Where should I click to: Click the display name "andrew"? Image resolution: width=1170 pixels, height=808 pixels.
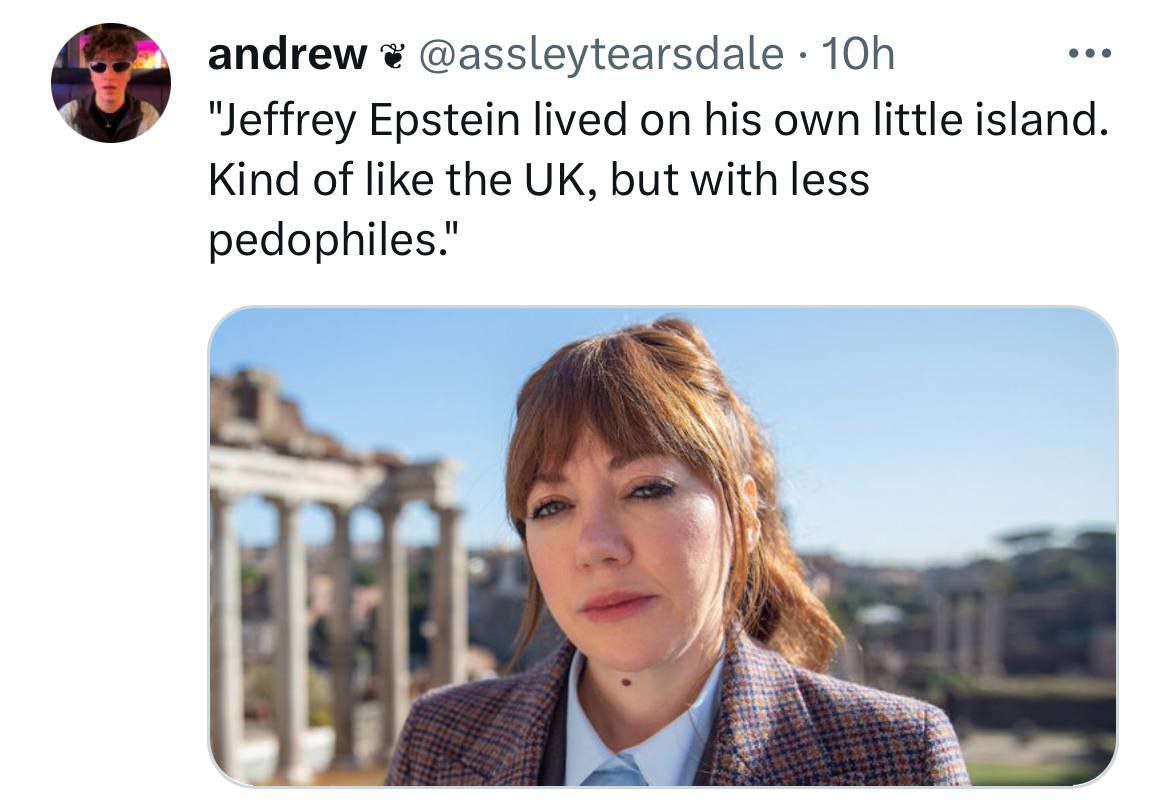tap(285, 55)
